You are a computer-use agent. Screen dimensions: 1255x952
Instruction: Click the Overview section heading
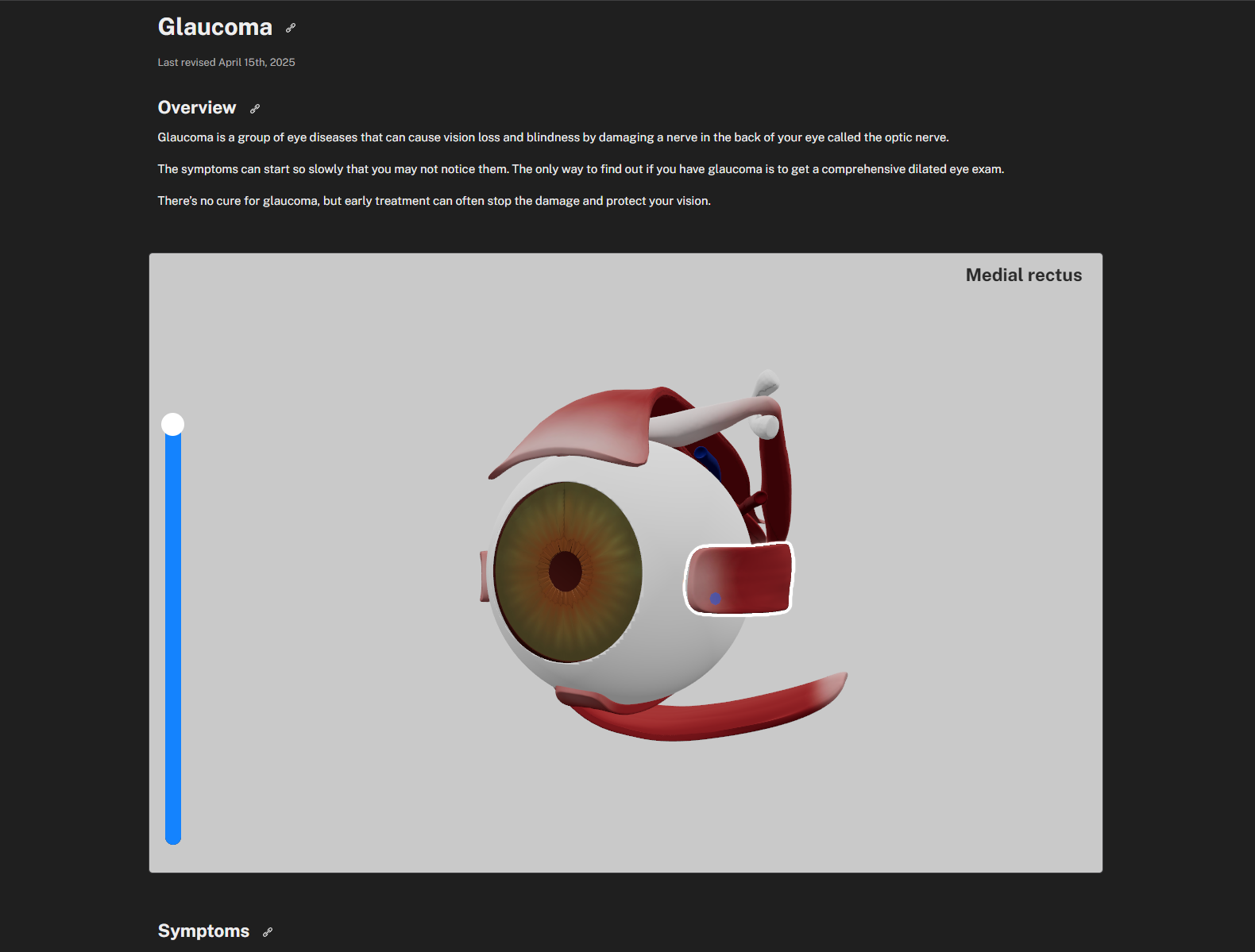pyautogui.click(x=197, y=108)
